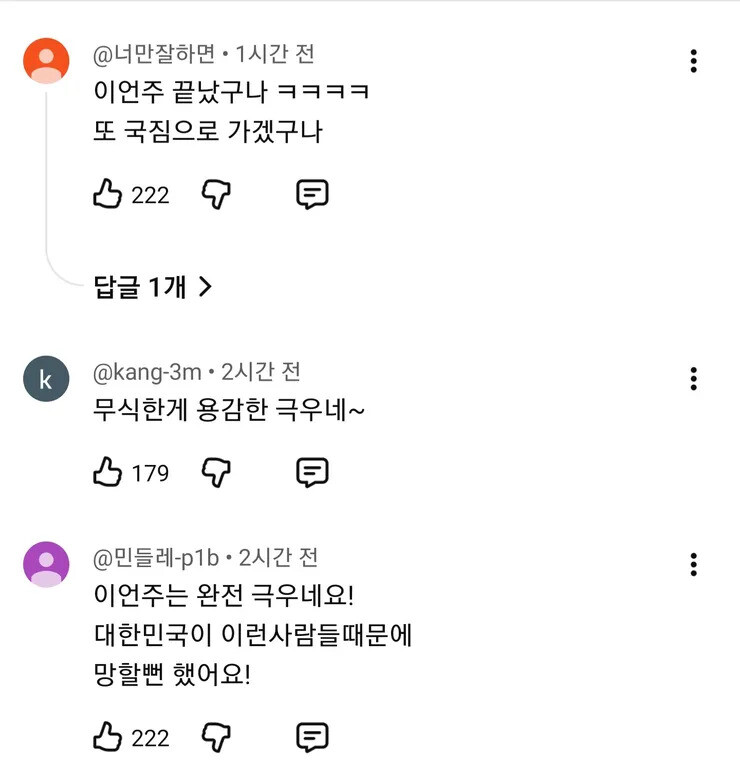Open more options for @kang-3m comment
The image size is (740, 776).
tap(693, 378)
